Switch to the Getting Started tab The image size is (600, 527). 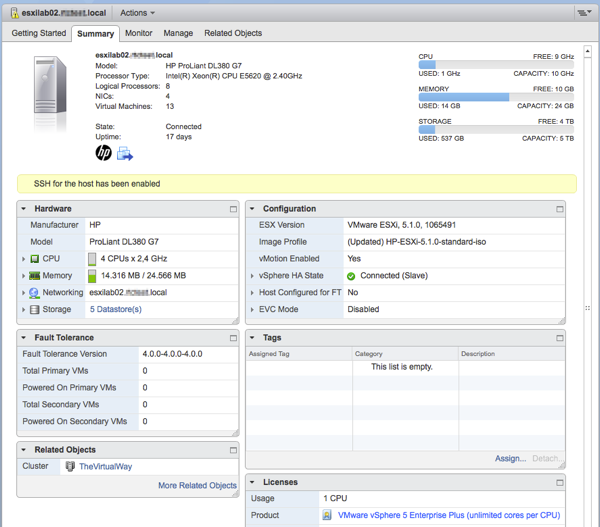(39, 33)
